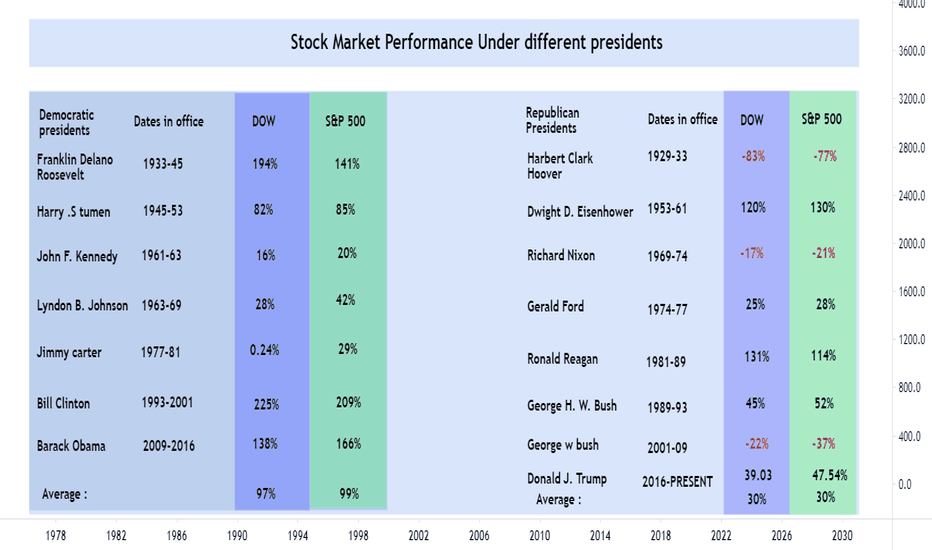
Task: Select the Democratic average 97% DOW cell
Action: point(266,494)
